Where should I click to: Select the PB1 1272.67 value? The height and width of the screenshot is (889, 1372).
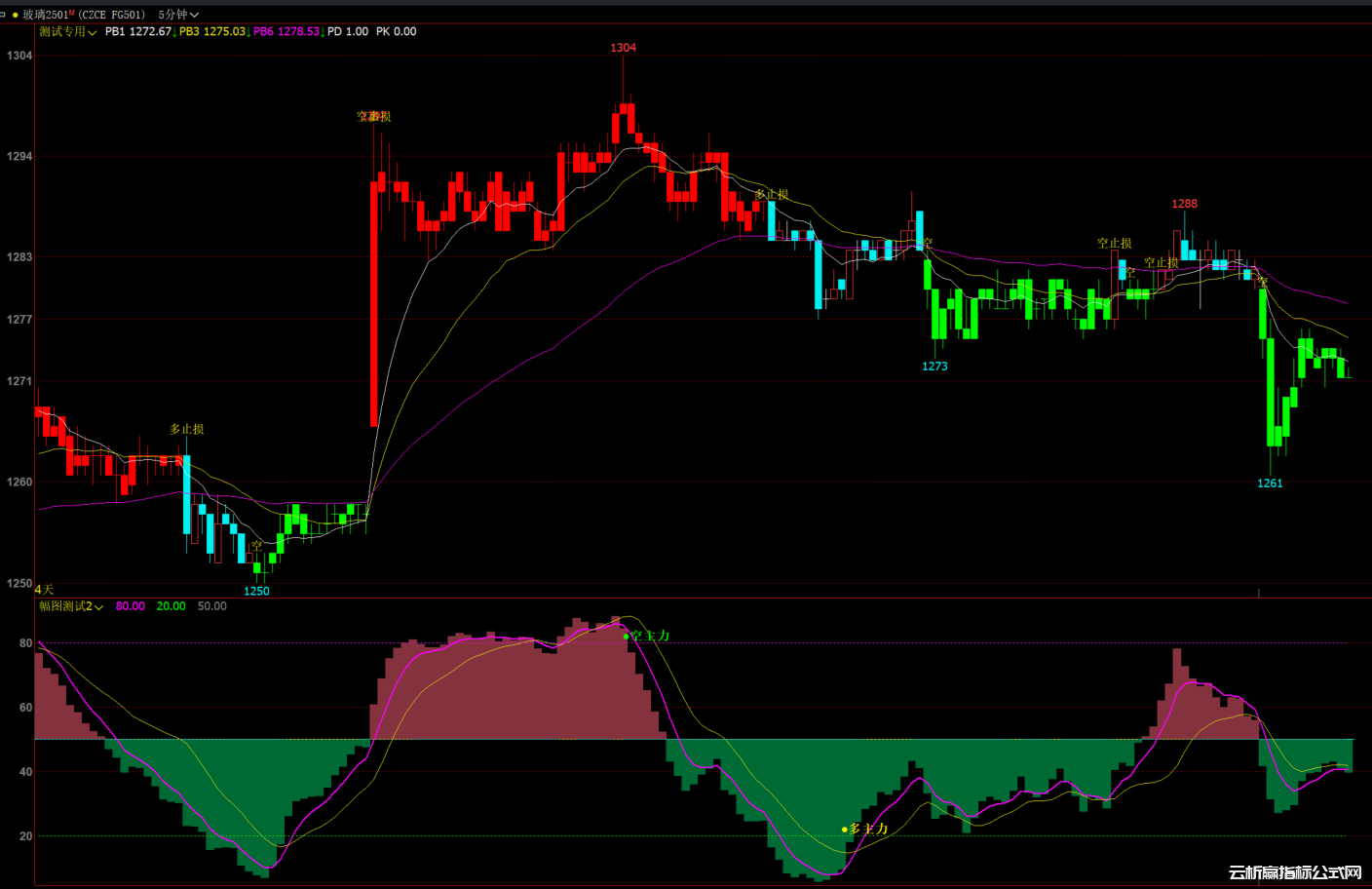coord(138,32)
